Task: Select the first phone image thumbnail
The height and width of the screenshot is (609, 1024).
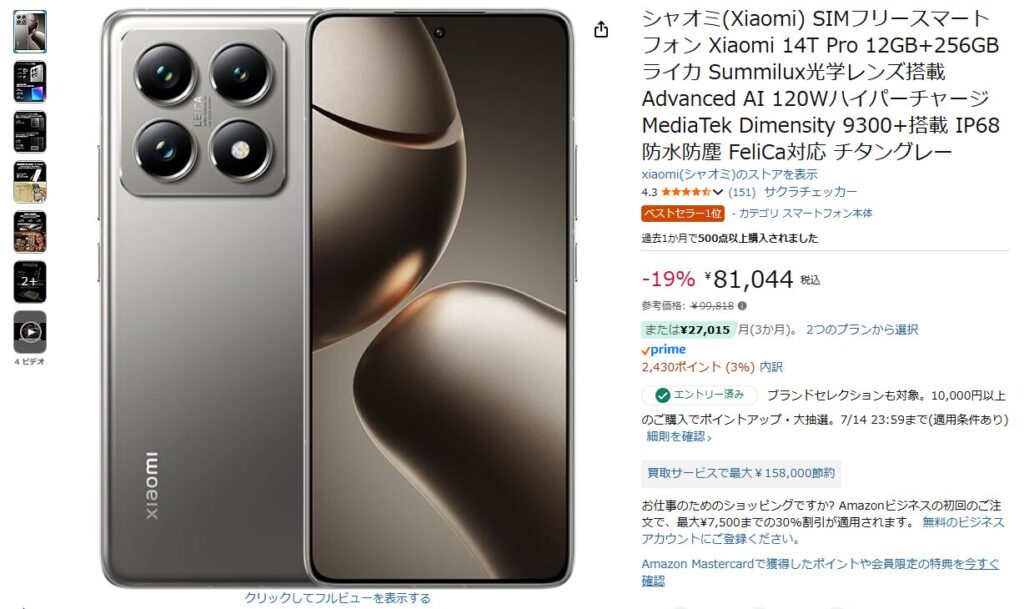Action: 30,31
